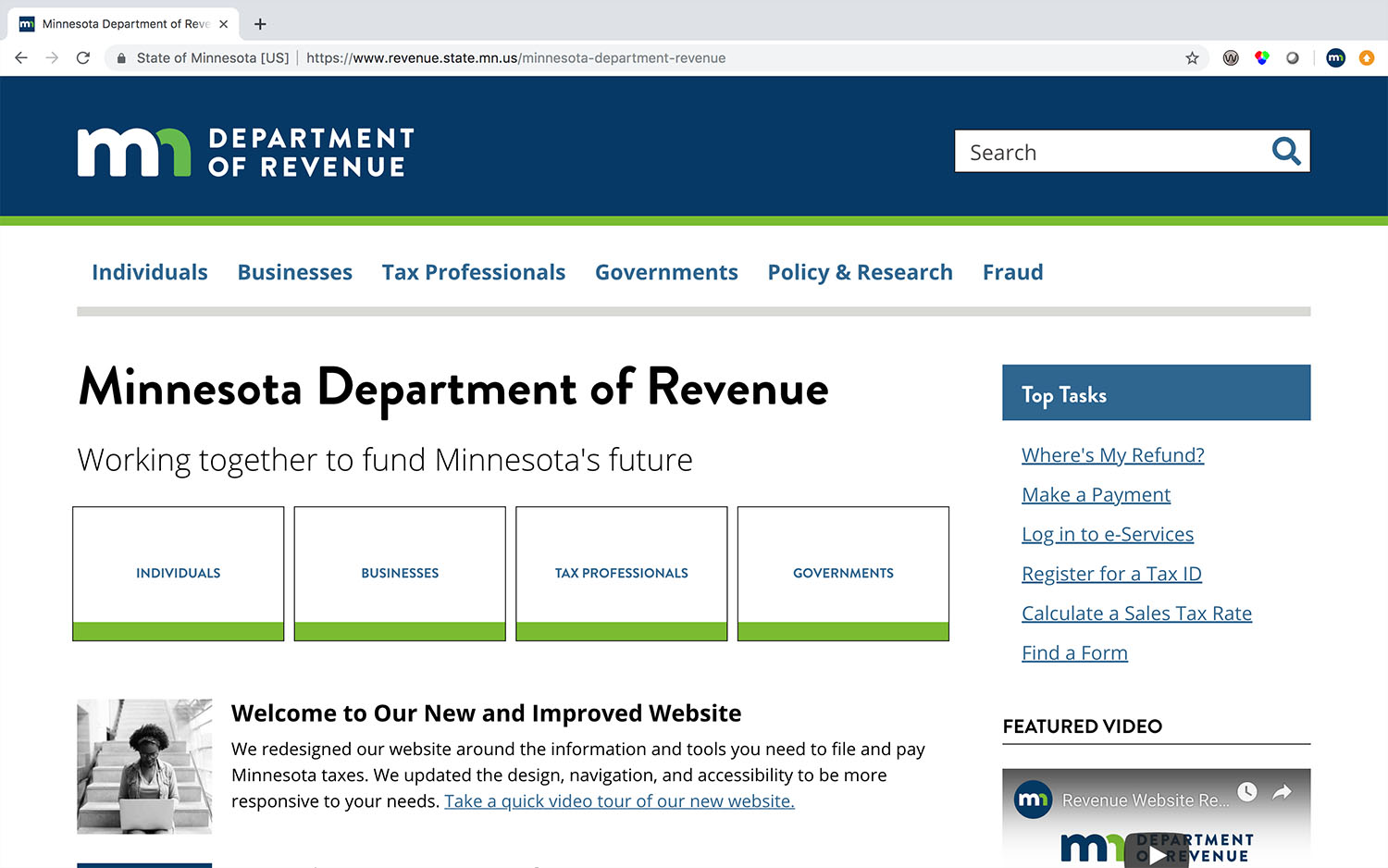This screenshot has height=868, width=1388.
Task: Open the Fraud navigation menu
Action: point(1013,272)
